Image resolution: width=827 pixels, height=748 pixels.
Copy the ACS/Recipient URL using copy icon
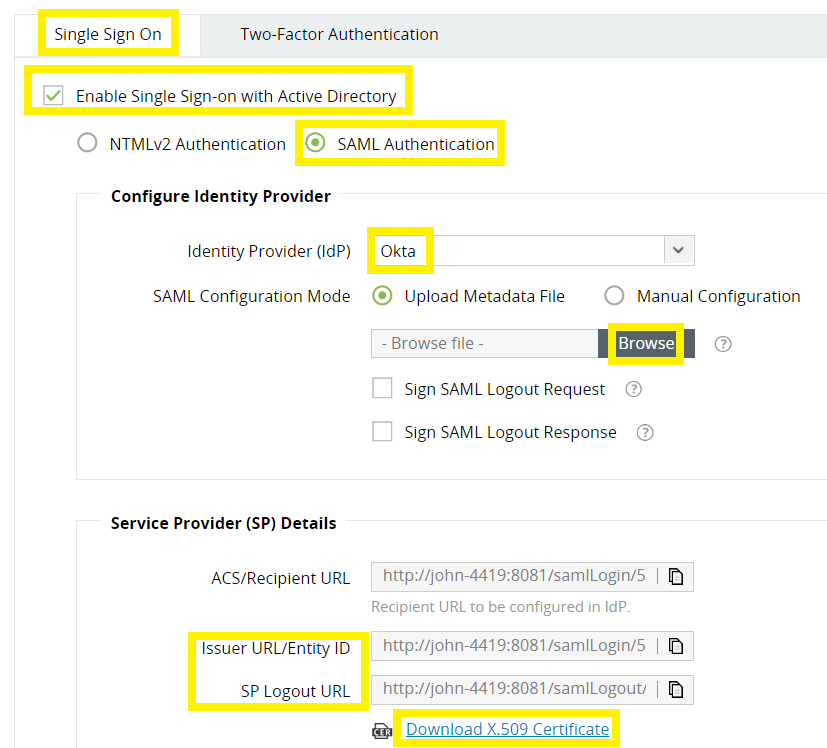(x=676, y=576)
